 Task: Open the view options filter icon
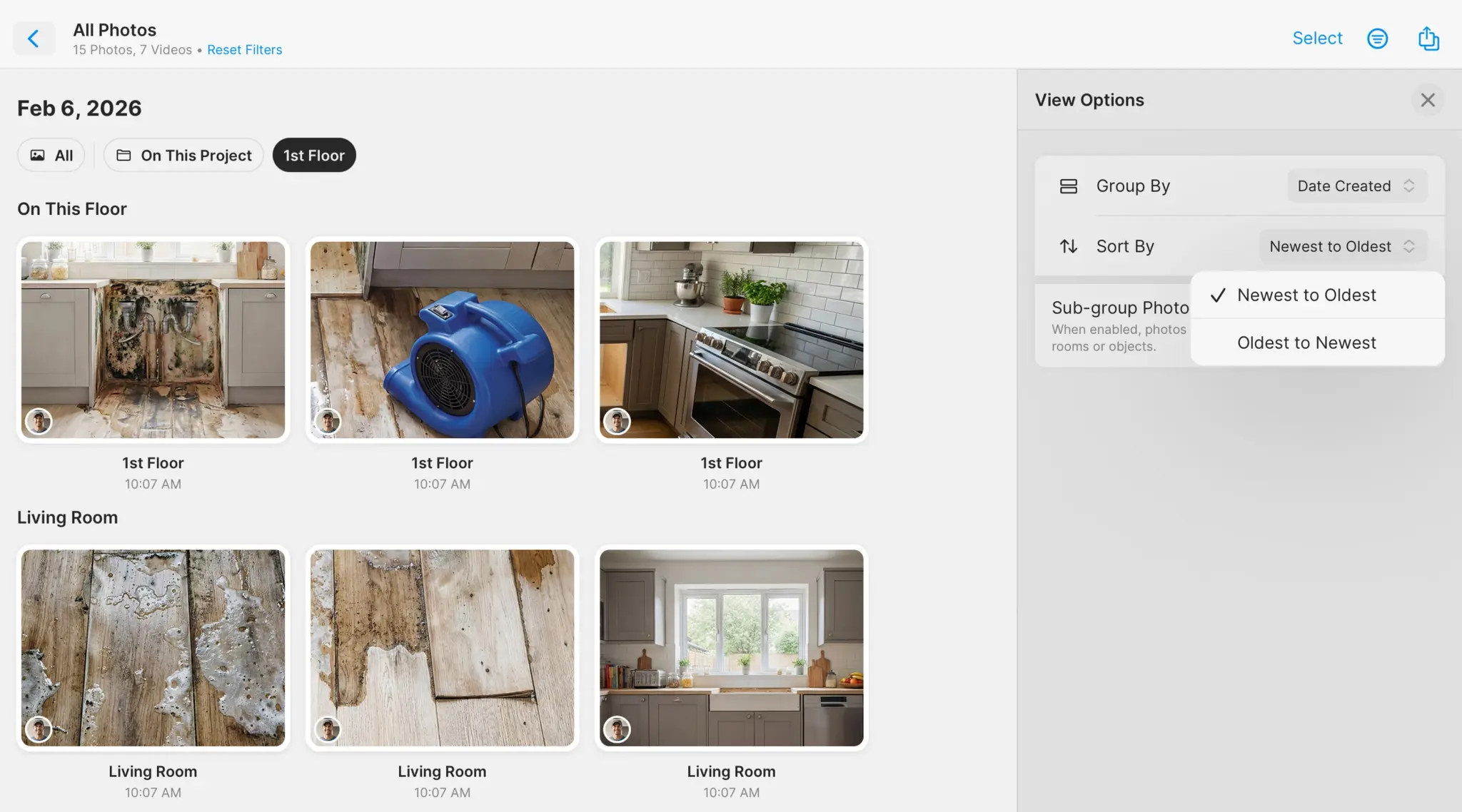1377,39
